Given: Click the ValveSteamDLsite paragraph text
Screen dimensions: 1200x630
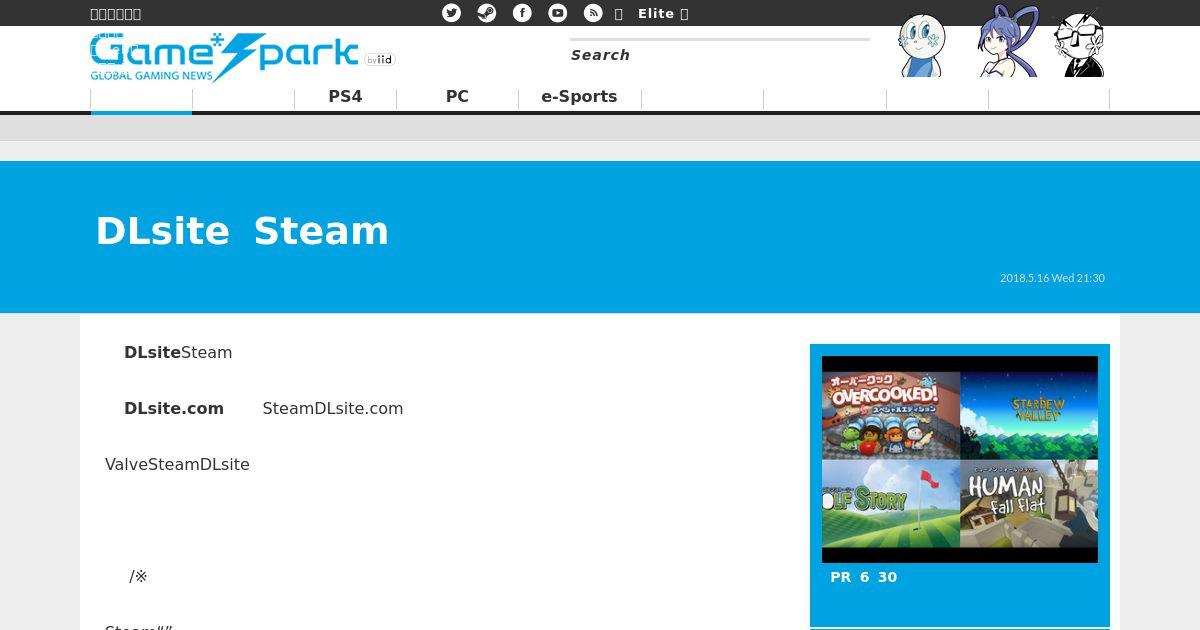Looking at the screenshot, I should [177, 464].
